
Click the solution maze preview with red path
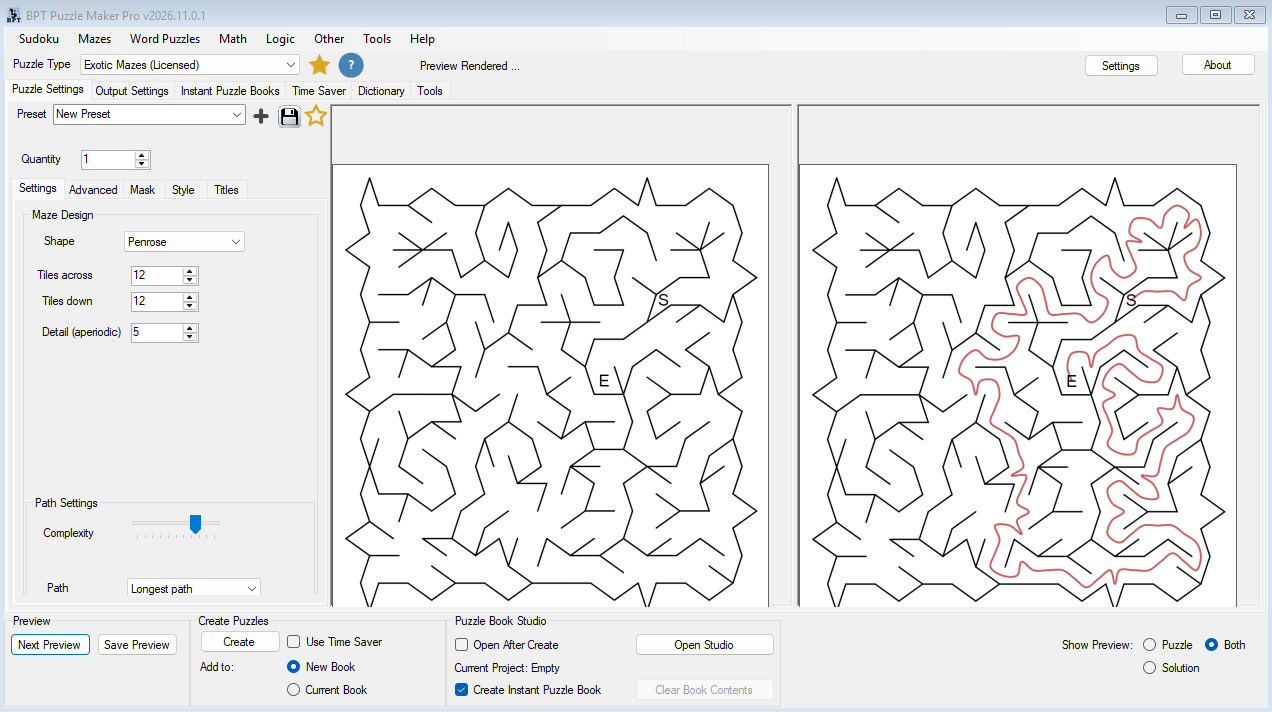pos(1018,386)
